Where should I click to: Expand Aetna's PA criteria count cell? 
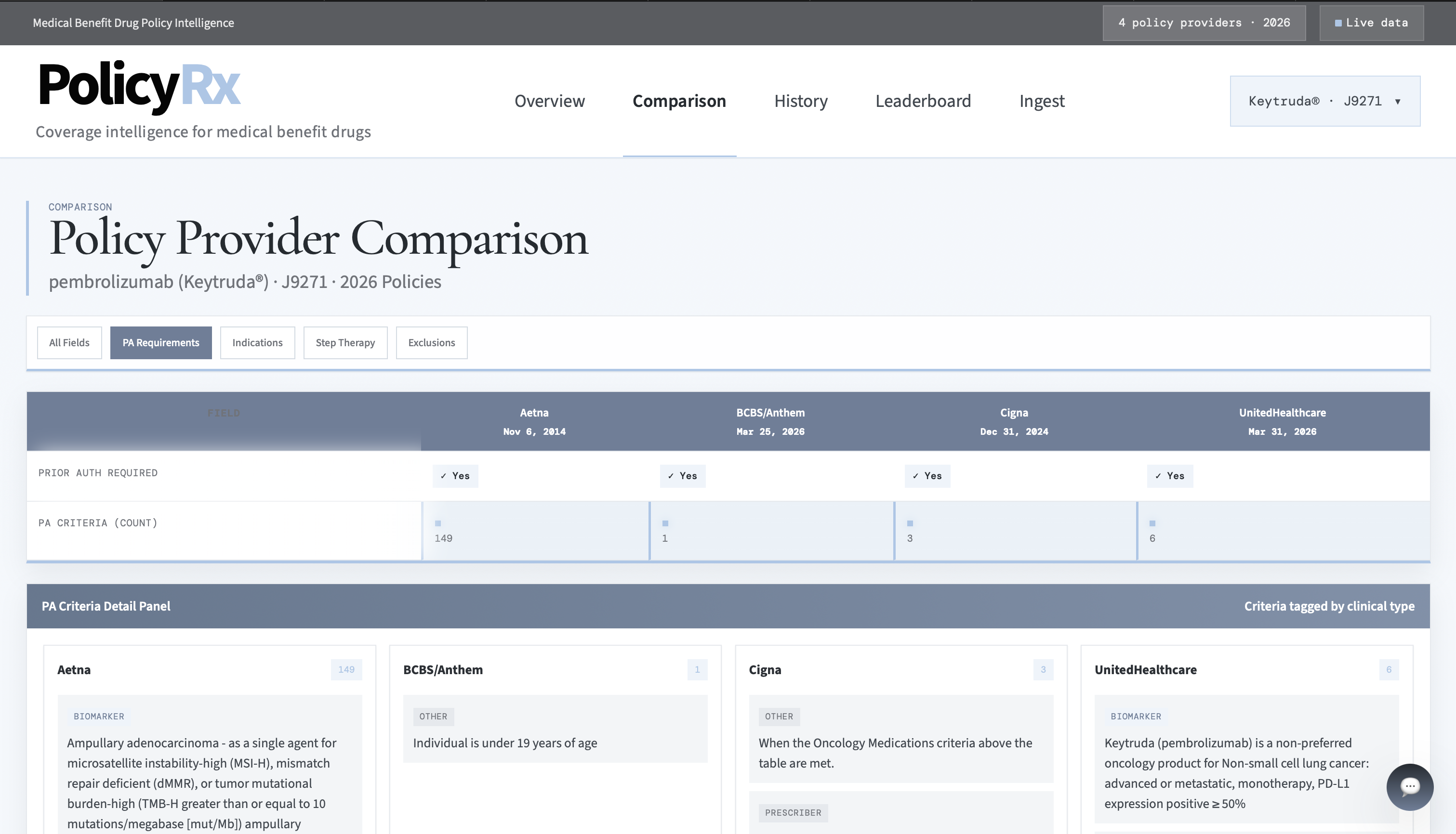[535, 531]
